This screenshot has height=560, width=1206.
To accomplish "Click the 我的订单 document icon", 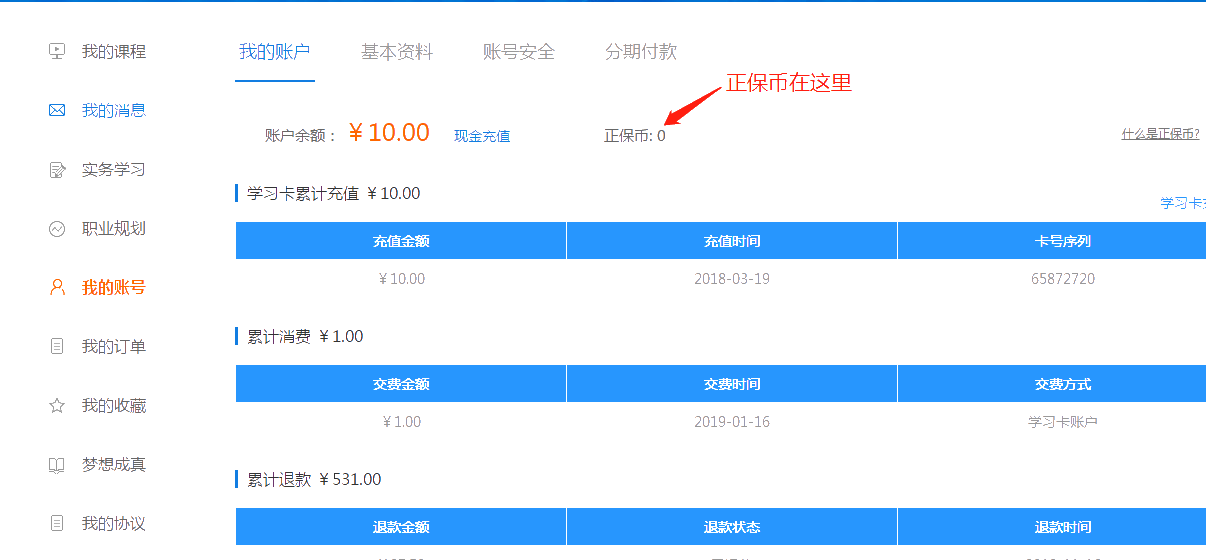I will (x=57, y=347).
